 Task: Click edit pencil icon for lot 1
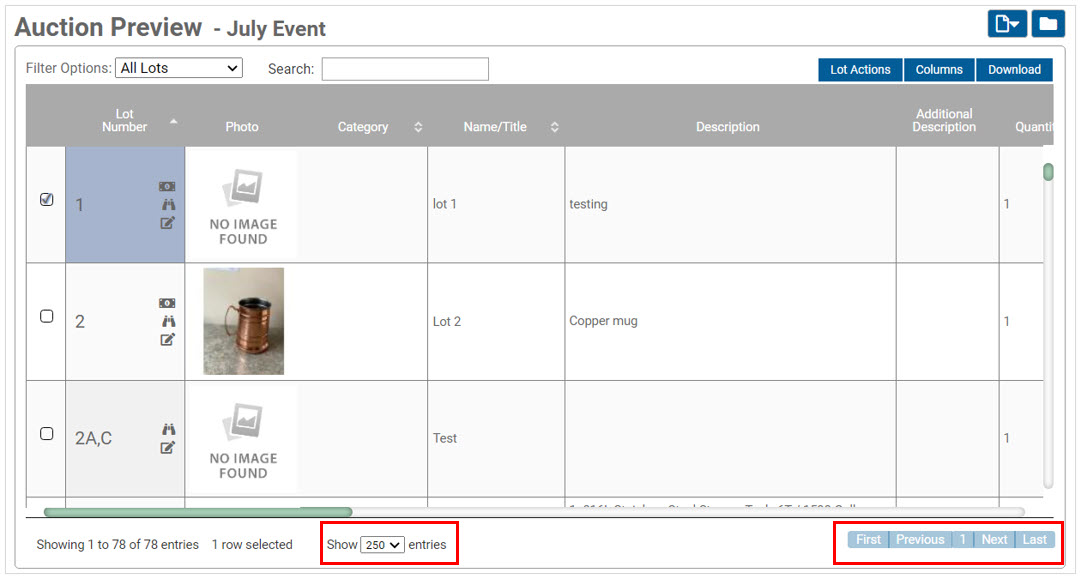click(168, 223)
